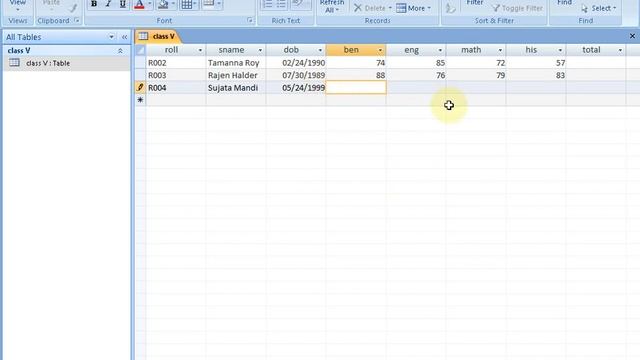Open the More records menu
This screenshot has width=640, height=360.
(x=413, y=8)
